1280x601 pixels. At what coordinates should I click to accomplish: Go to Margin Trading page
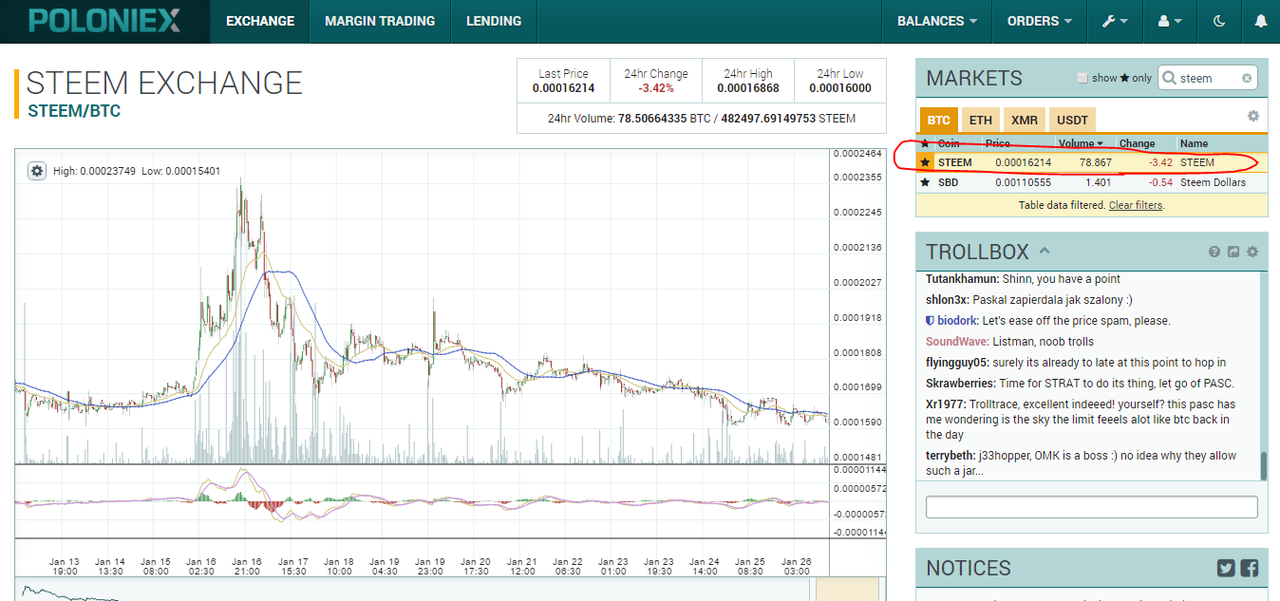pos(380,21)
